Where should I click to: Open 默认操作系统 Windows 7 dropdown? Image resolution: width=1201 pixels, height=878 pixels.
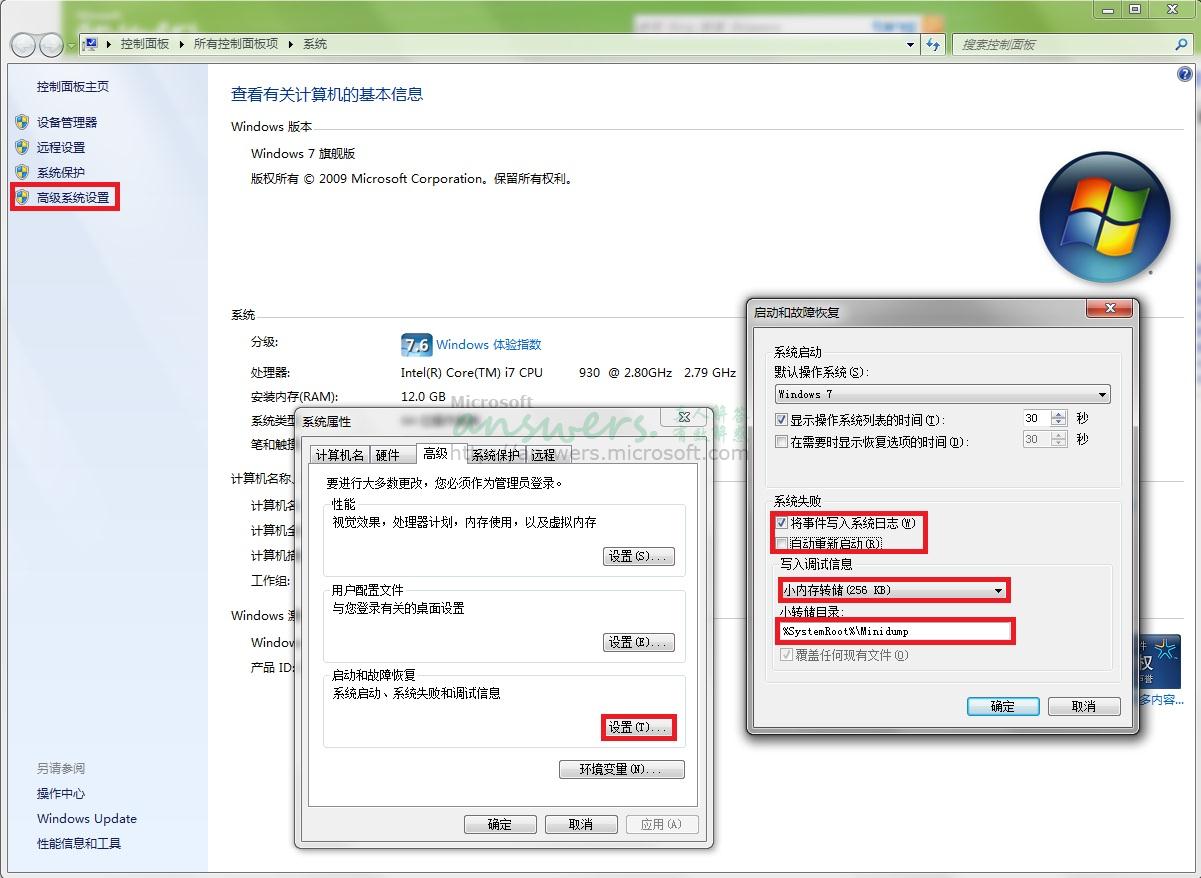943,394
